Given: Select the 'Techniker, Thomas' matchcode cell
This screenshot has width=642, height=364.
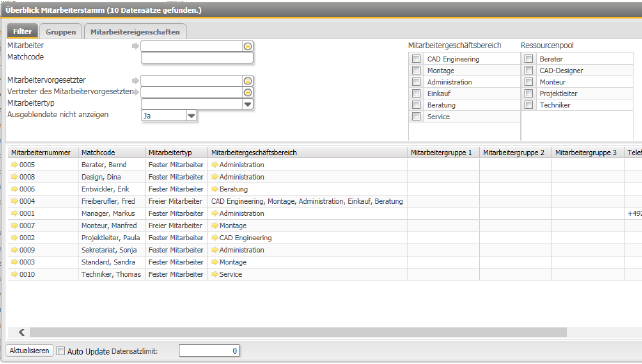Looking at the screenshot, I should 112,274.
